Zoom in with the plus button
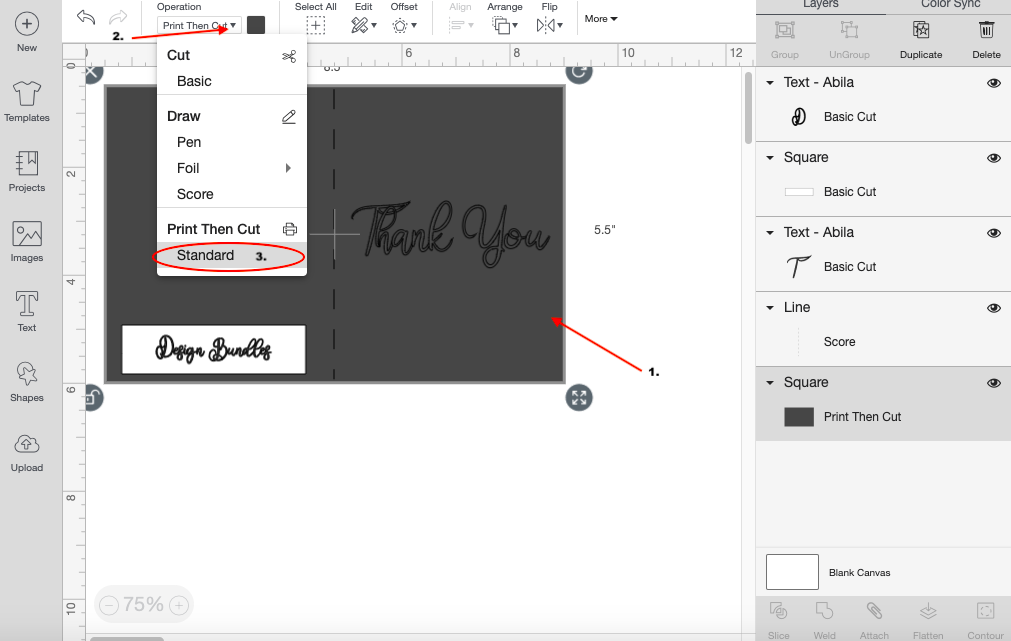 (x=179, y=605)
